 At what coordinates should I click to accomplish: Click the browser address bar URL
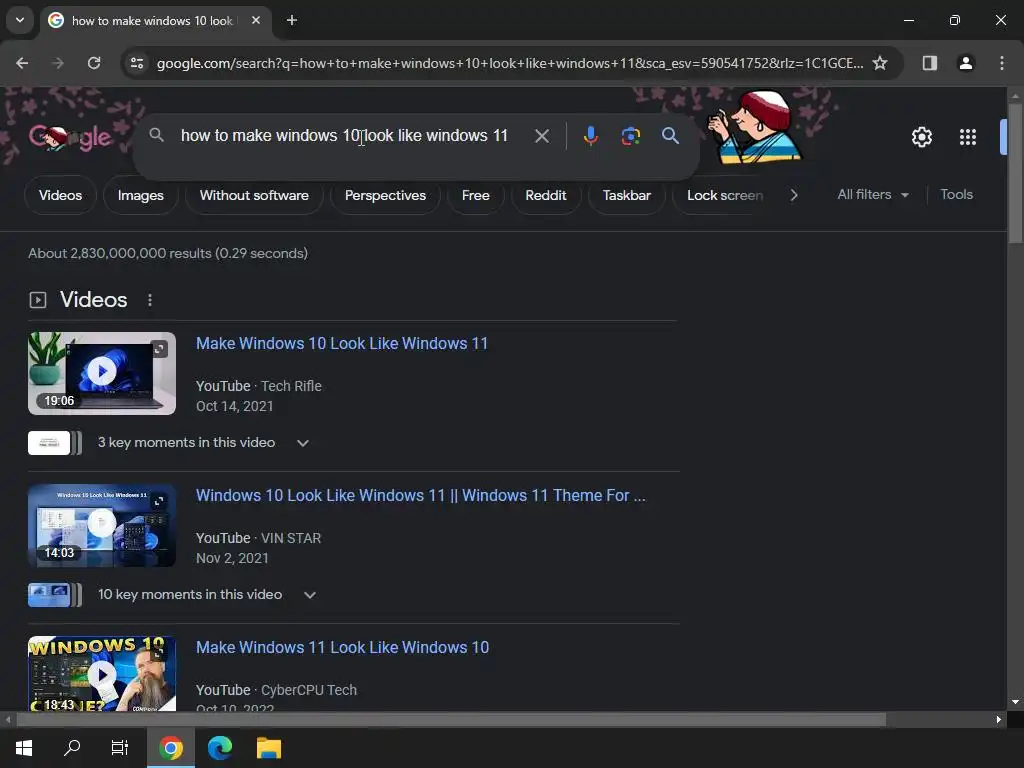click(509, 63)
